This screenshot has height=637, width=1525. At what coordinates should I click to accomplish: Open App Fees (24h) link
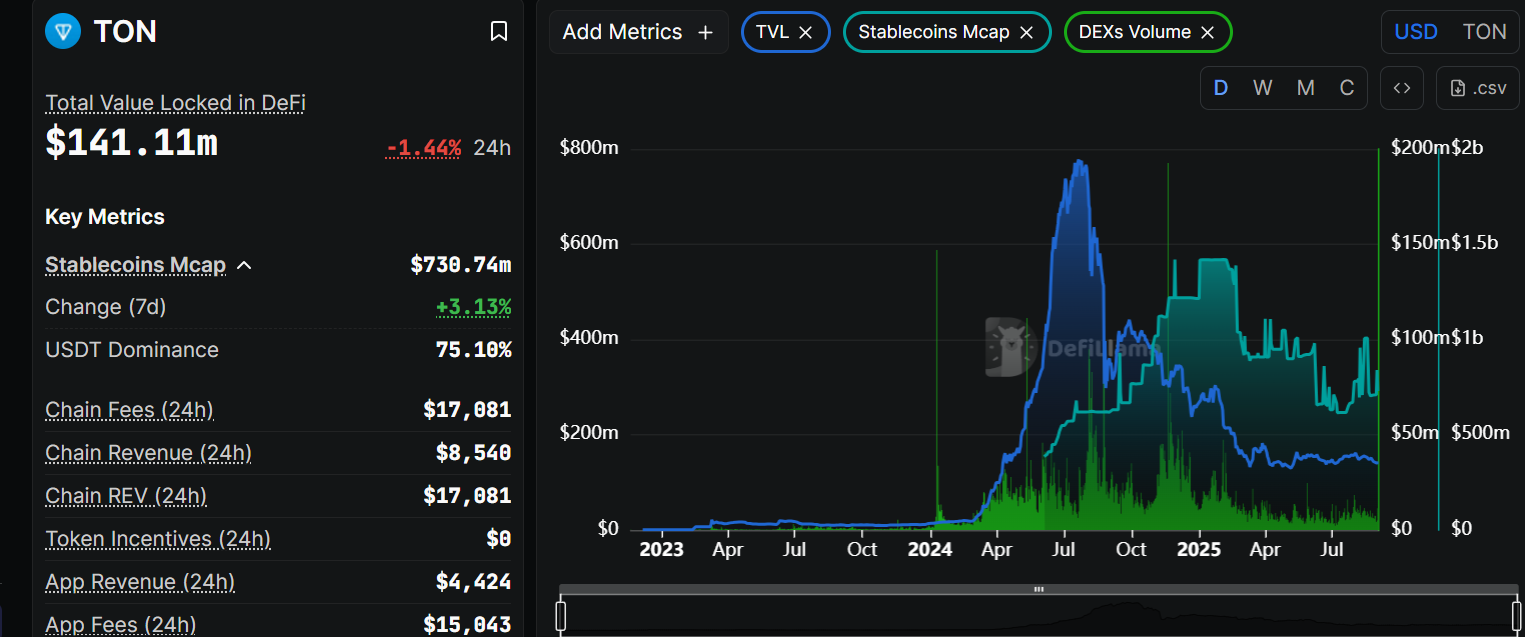(120, 625)
